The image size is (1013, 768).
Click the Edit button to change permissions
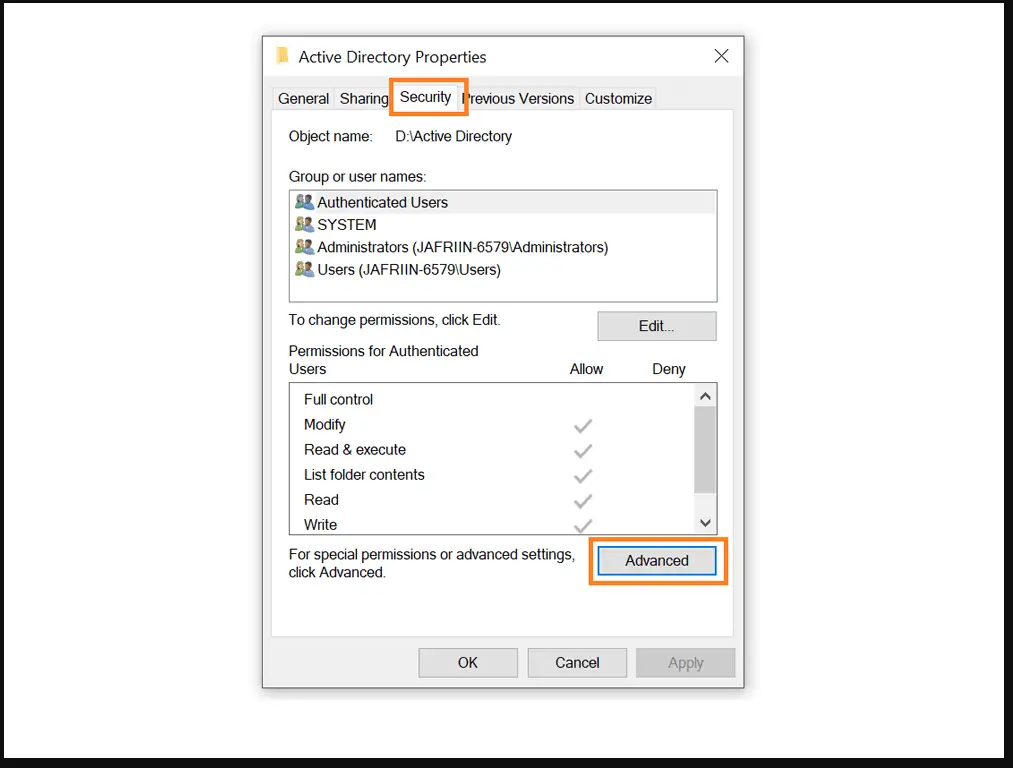click(x=656, y=325)
